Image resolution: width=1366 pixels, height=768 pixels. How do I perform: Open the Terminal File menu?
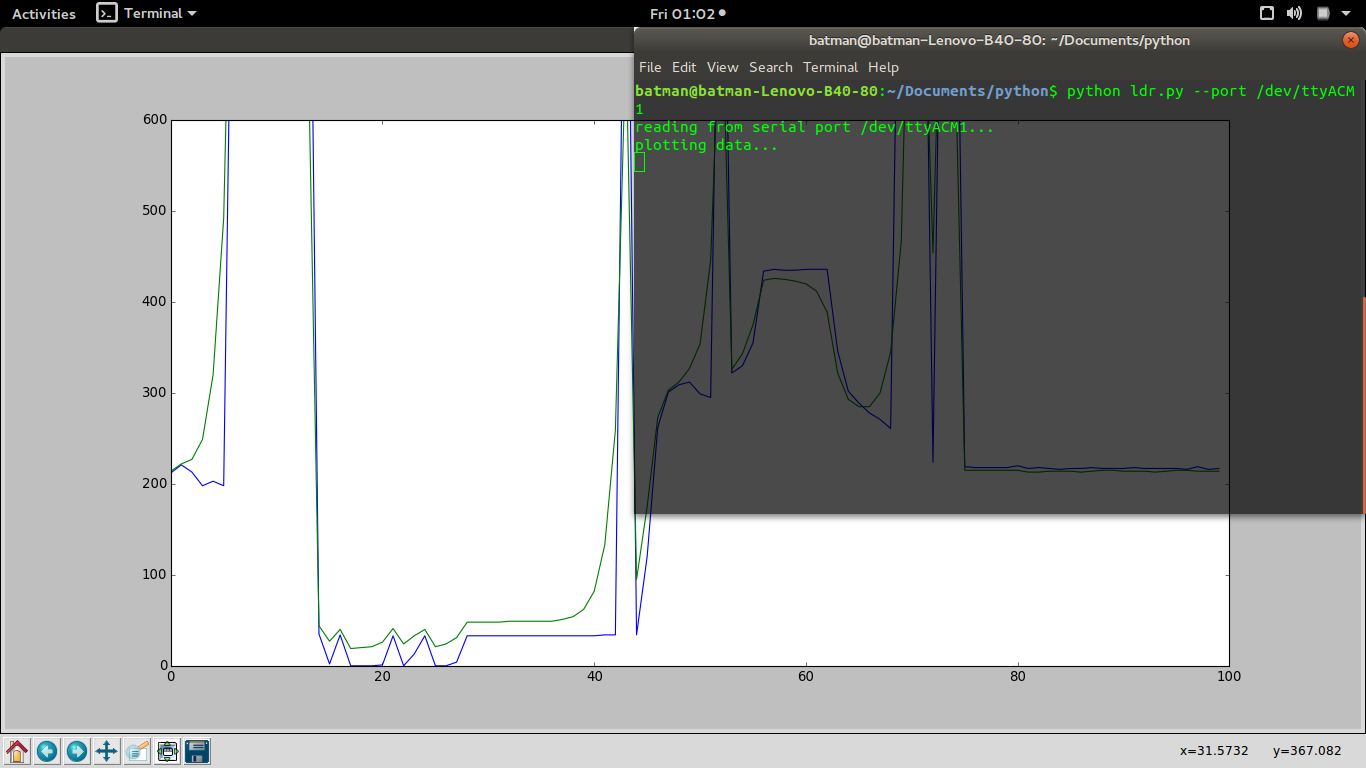pos(650,67)
